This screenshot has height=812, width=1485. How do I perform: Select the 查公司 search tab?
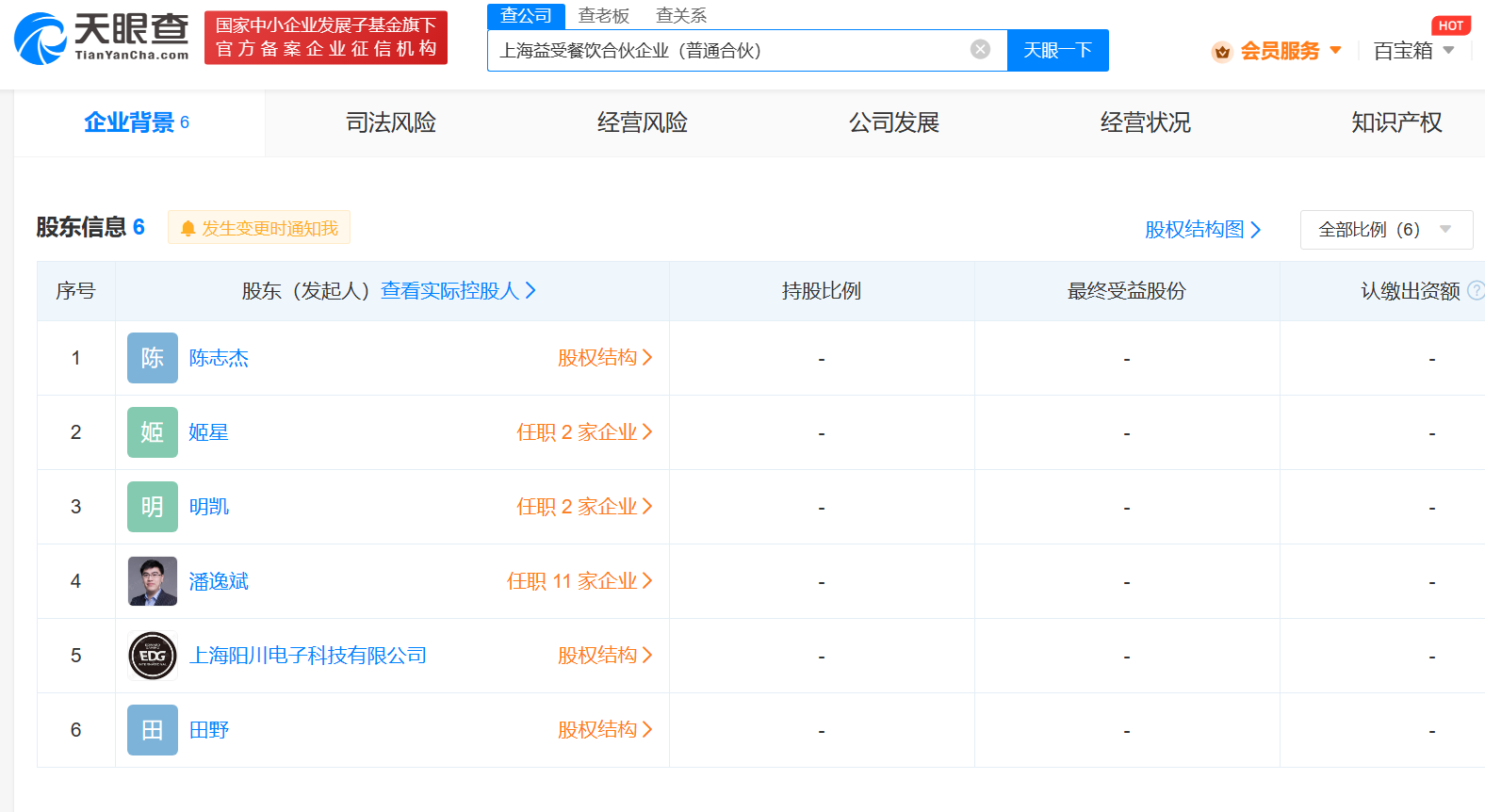[526, 16]
